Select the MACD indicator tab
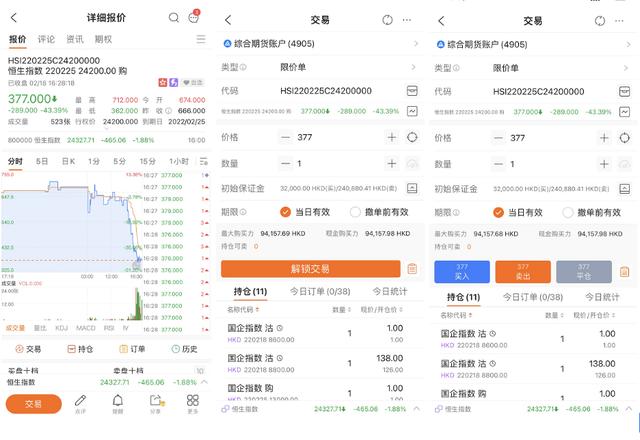The width and height of the screenshot is (640, 440). pos(86,328)
